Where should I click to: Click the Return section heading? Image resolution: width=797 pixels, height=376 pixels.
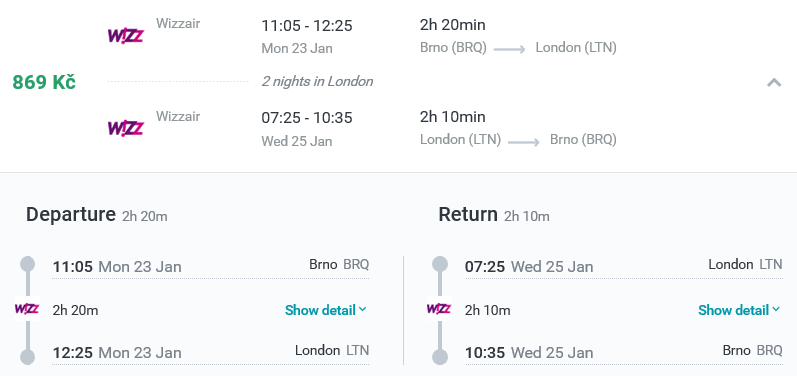(x=468, y=214)
